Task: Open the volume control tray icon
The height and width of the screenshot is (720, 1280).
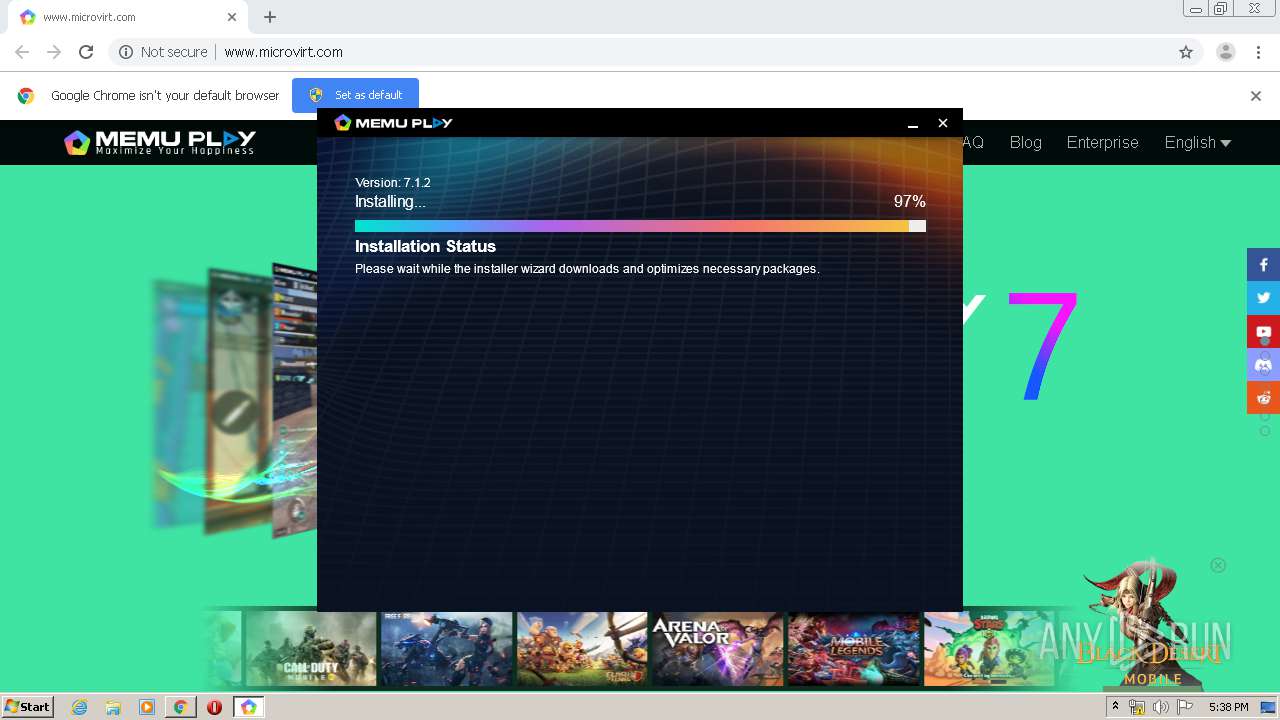Action: click(1160, 707)
